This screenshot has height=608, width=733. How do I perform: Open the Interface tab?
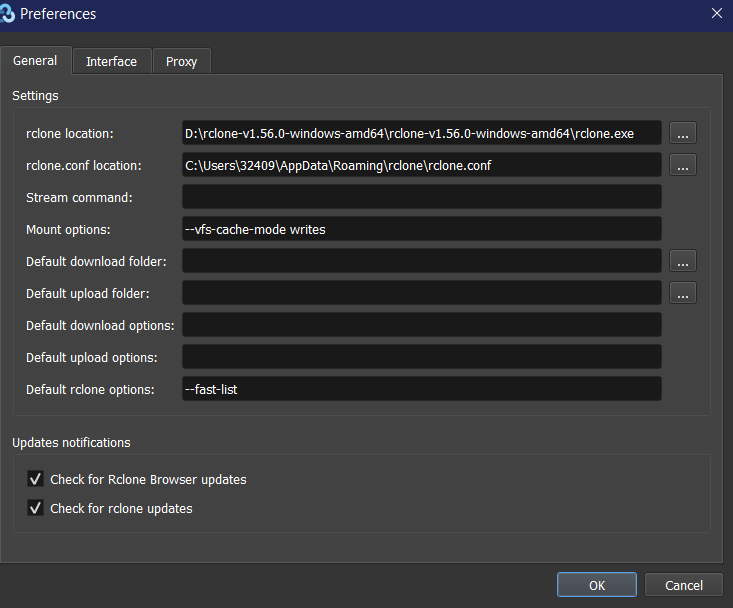pos(111,61)
